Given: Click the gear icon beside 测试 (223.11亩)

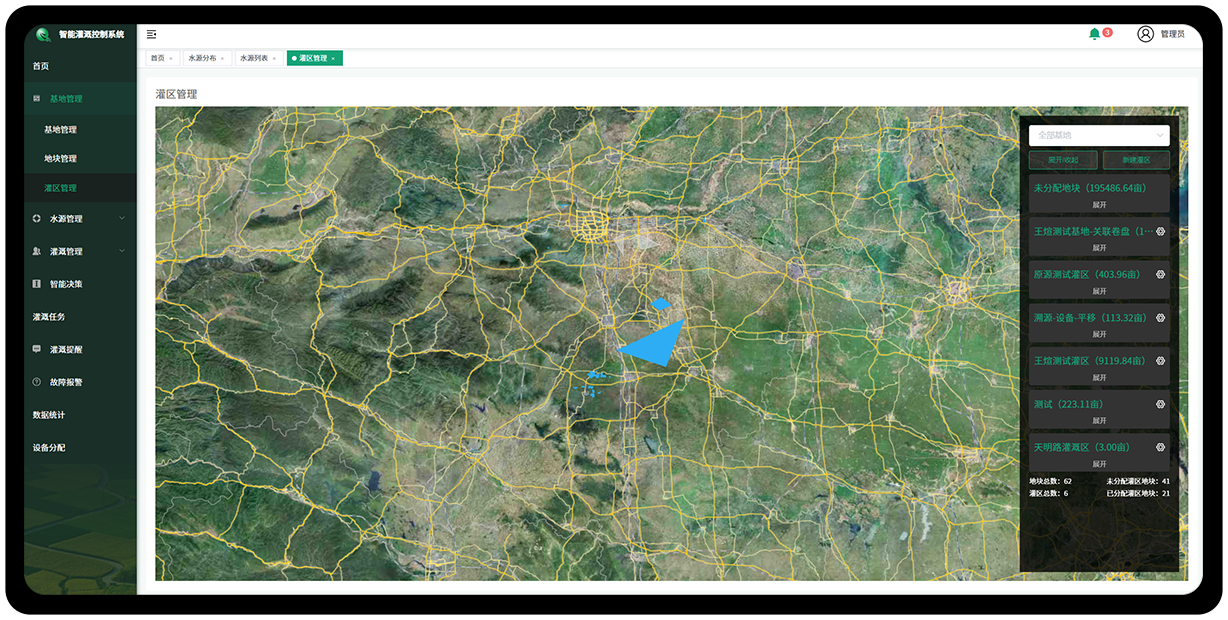Looking at the screenshot, I should coord(1160,404).
